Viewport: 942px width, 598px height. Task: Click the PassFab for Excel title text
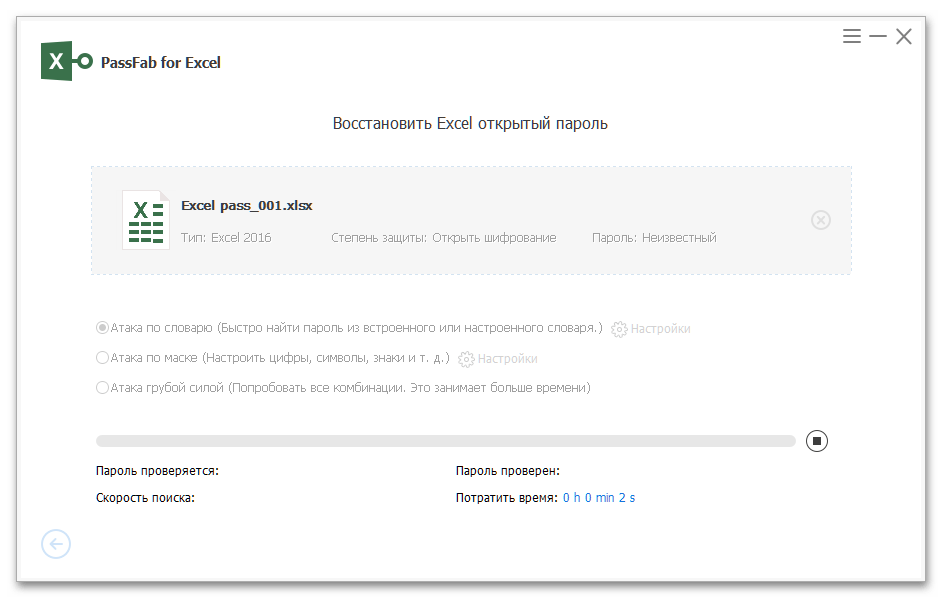(x=161, y=63)
